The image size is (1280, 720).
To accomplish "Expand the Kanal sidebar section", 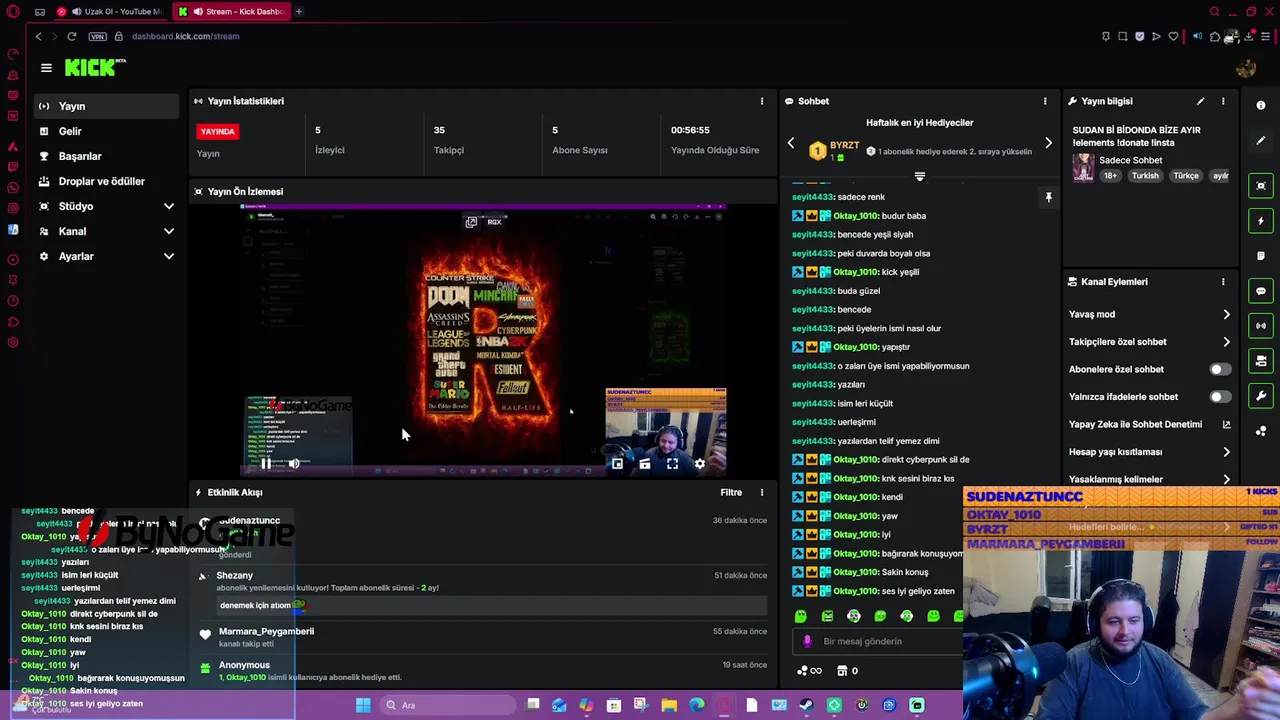I will [169, 231].
